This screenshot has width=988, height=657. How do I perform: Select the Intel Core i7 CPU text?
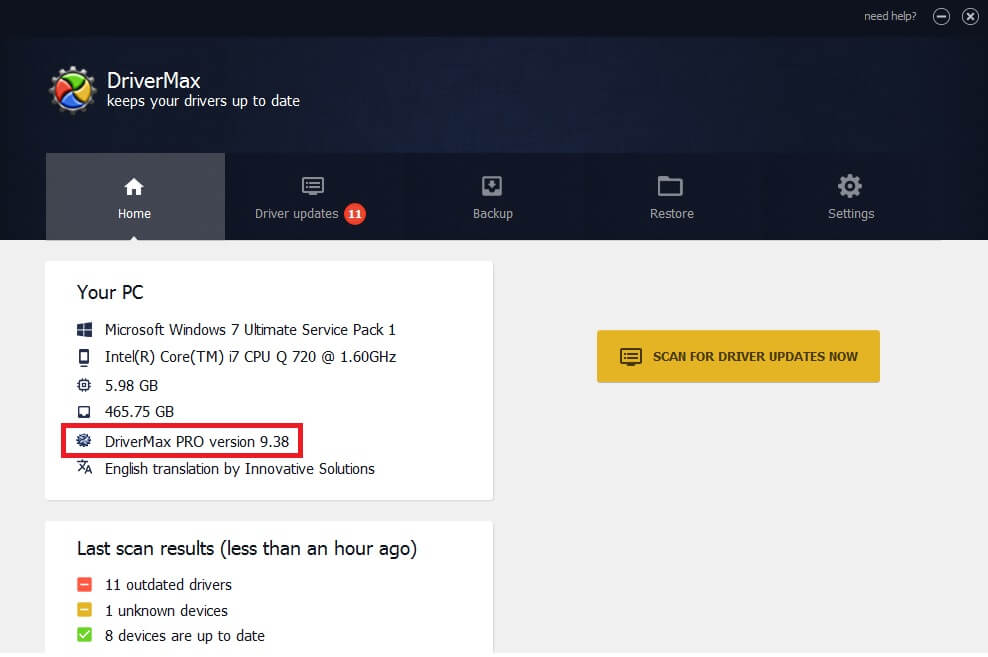(250, 357)
